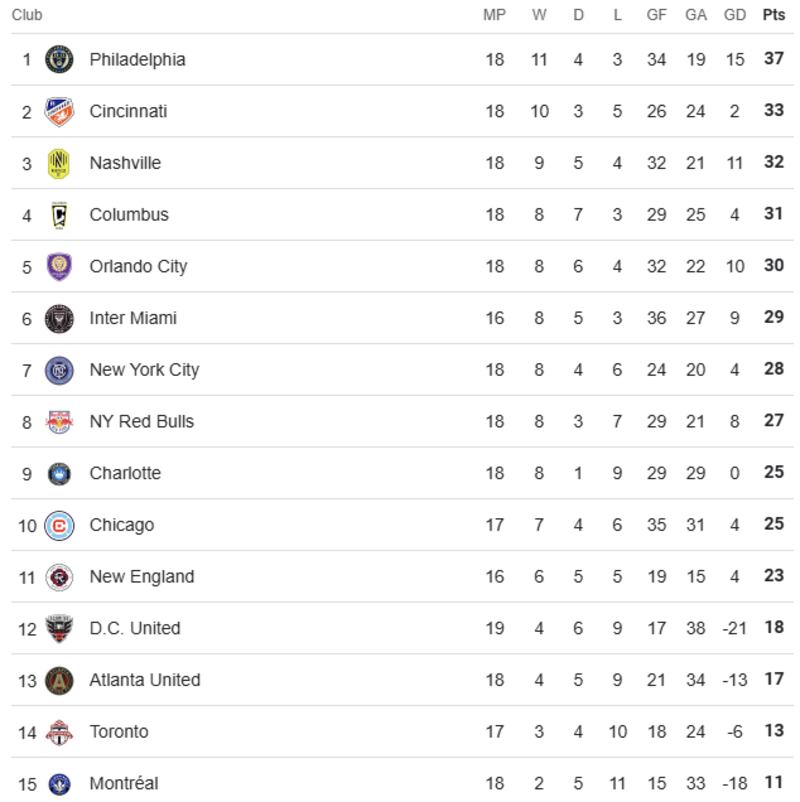Screen dimensions: 800x802
Task: Click the Philadelphia Union club crest
Action: click(x=59, y=59)
